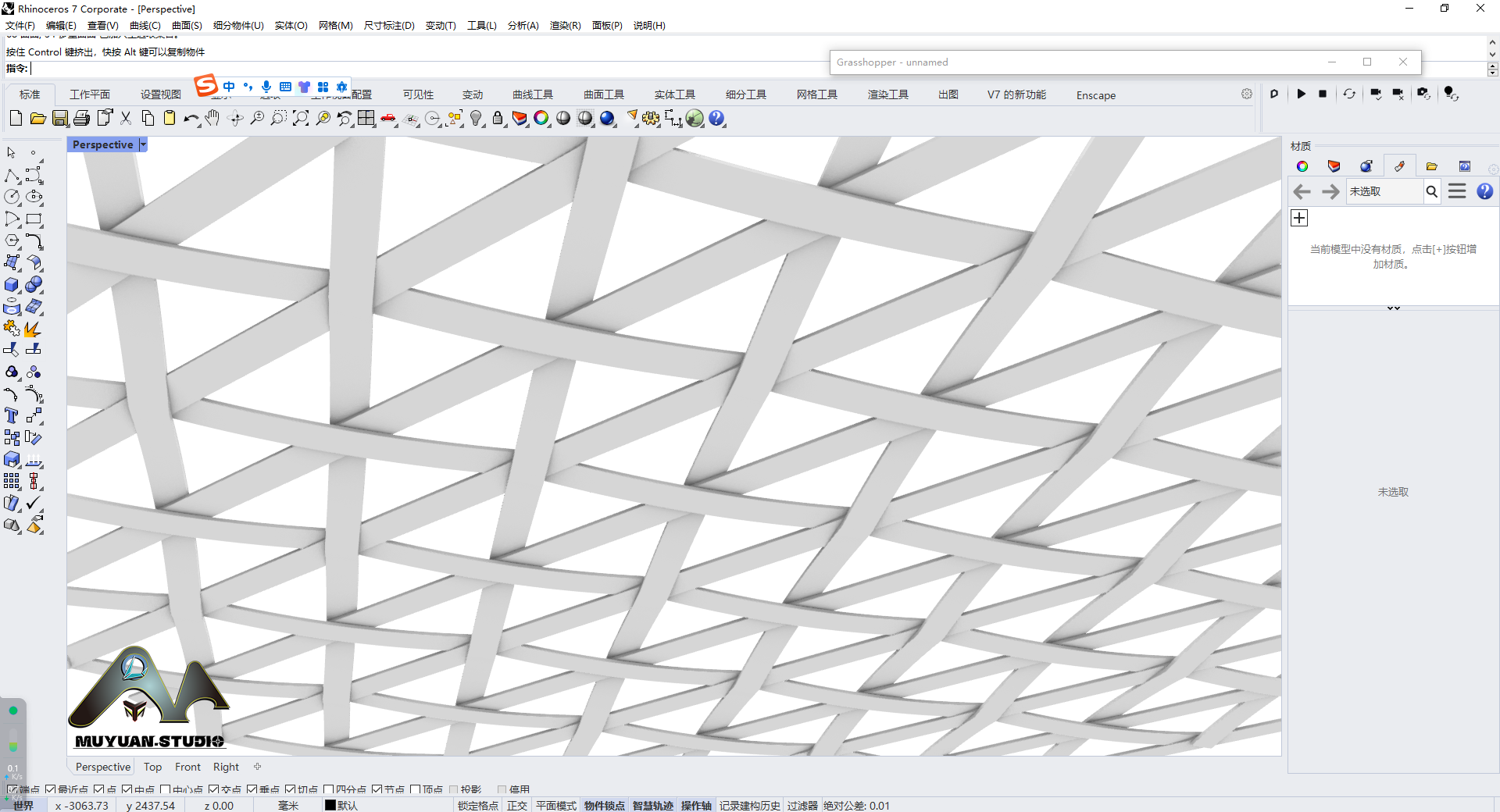The height and width of the screenshot is (812, 1500).
Task: Click the 记录建构历史 status bar button
Action: [x=750, y=806]
